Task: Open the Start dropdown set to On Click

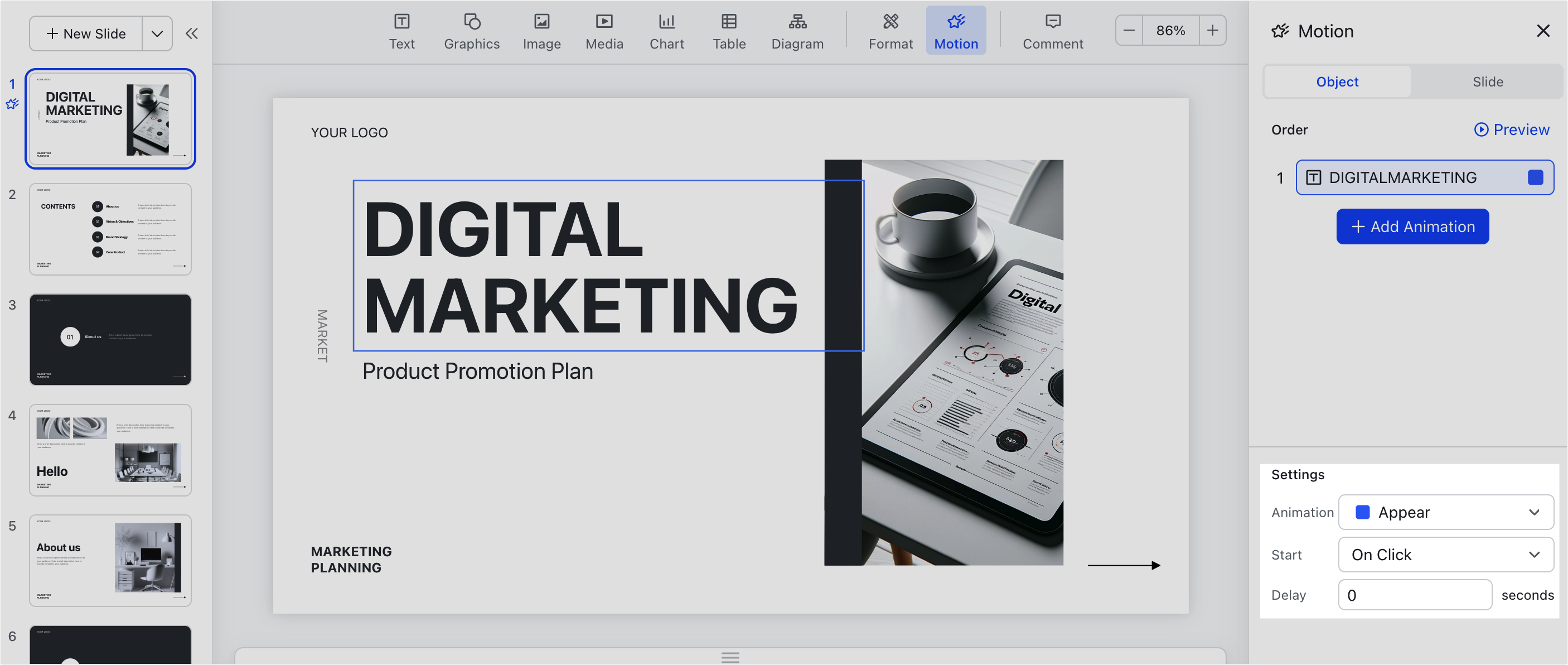Action: [1446, 554]
